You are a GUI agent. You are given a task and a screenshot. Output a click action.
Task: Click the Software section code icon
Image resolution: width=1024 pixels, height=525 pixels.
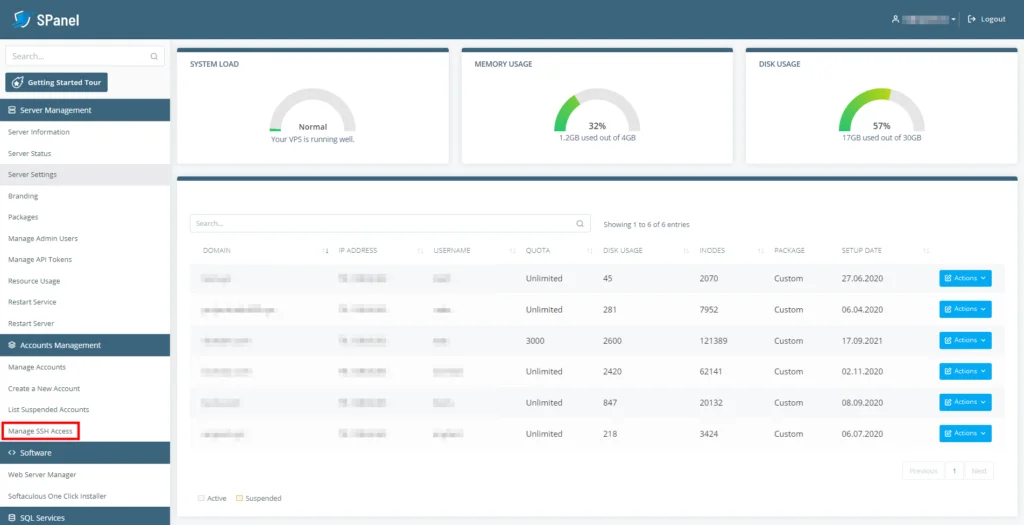coord(12,453)
